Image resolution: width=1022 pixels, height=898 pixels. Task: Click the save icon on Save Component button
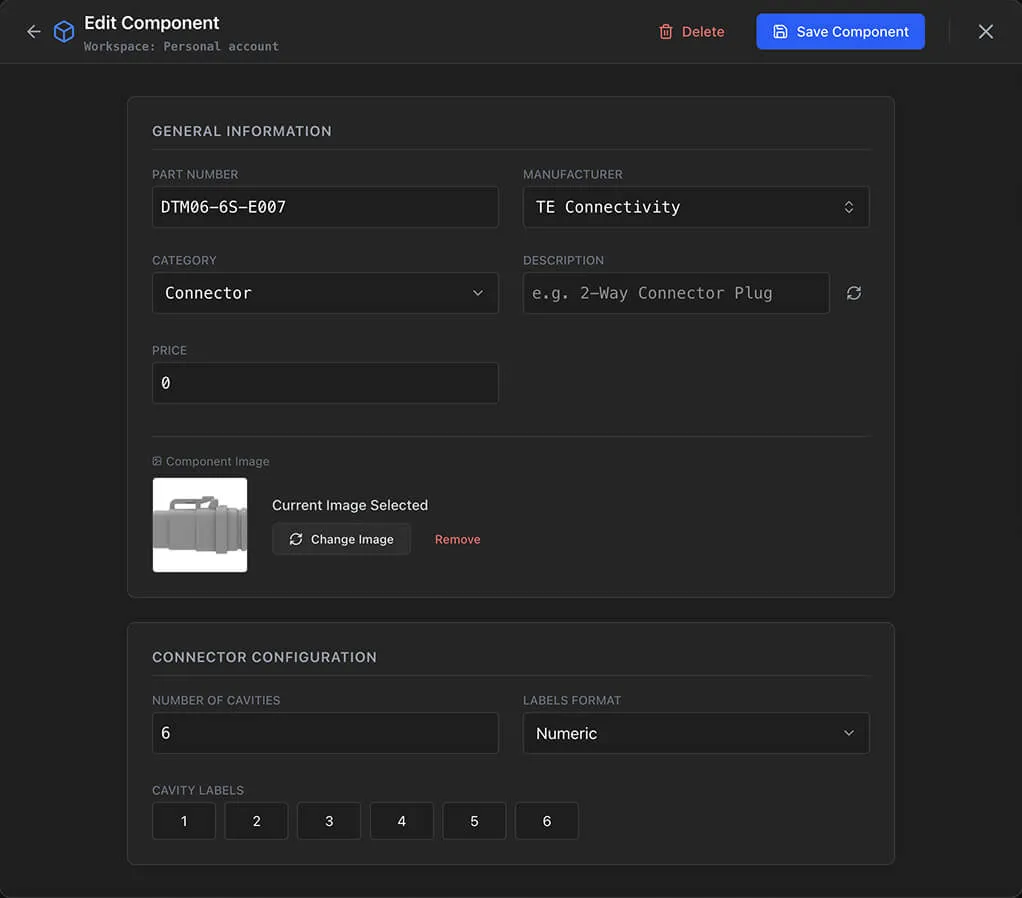tap(781, 31)
